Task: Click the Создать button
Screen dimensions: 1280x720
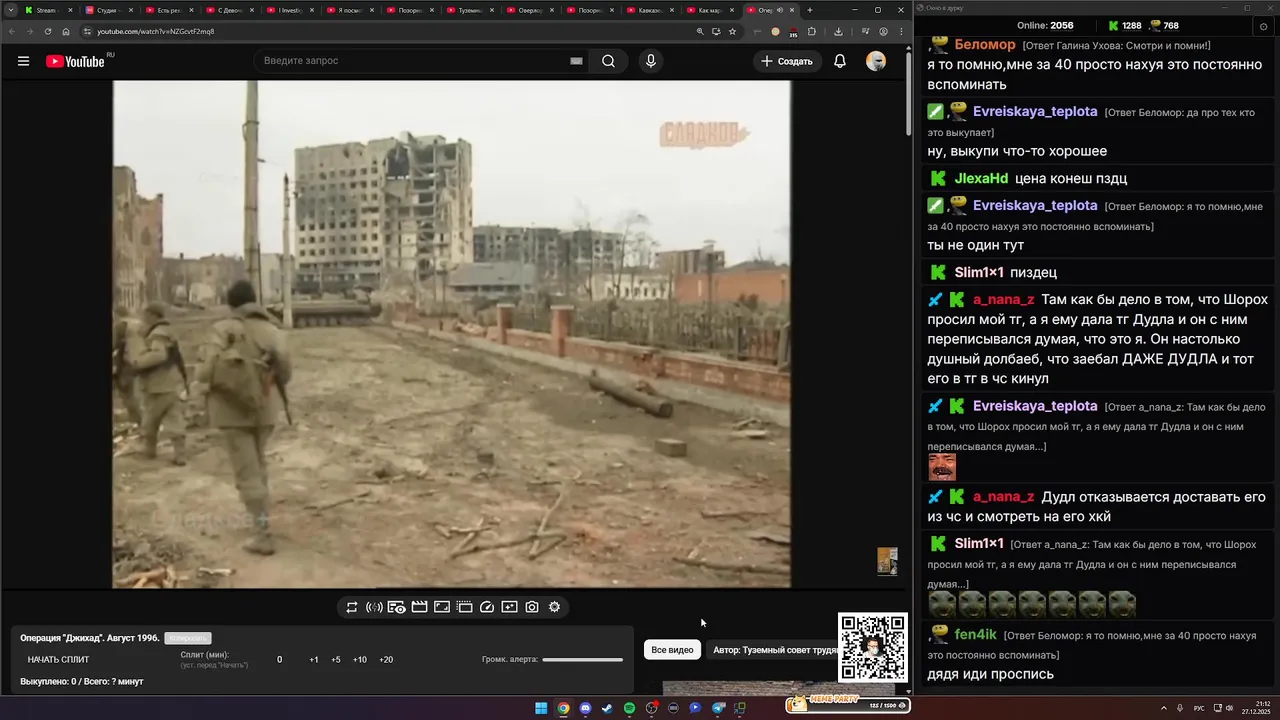Action: point(787,61)
